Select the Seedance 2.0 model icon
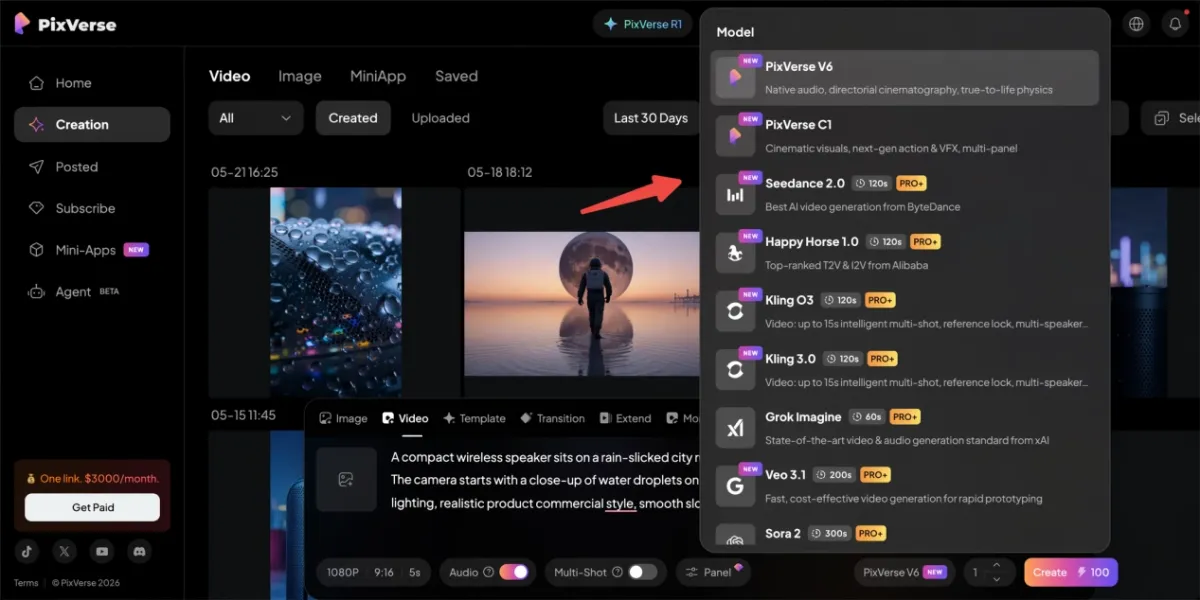The width and height of the screenshot is (1200, 600). coord(735,194)
